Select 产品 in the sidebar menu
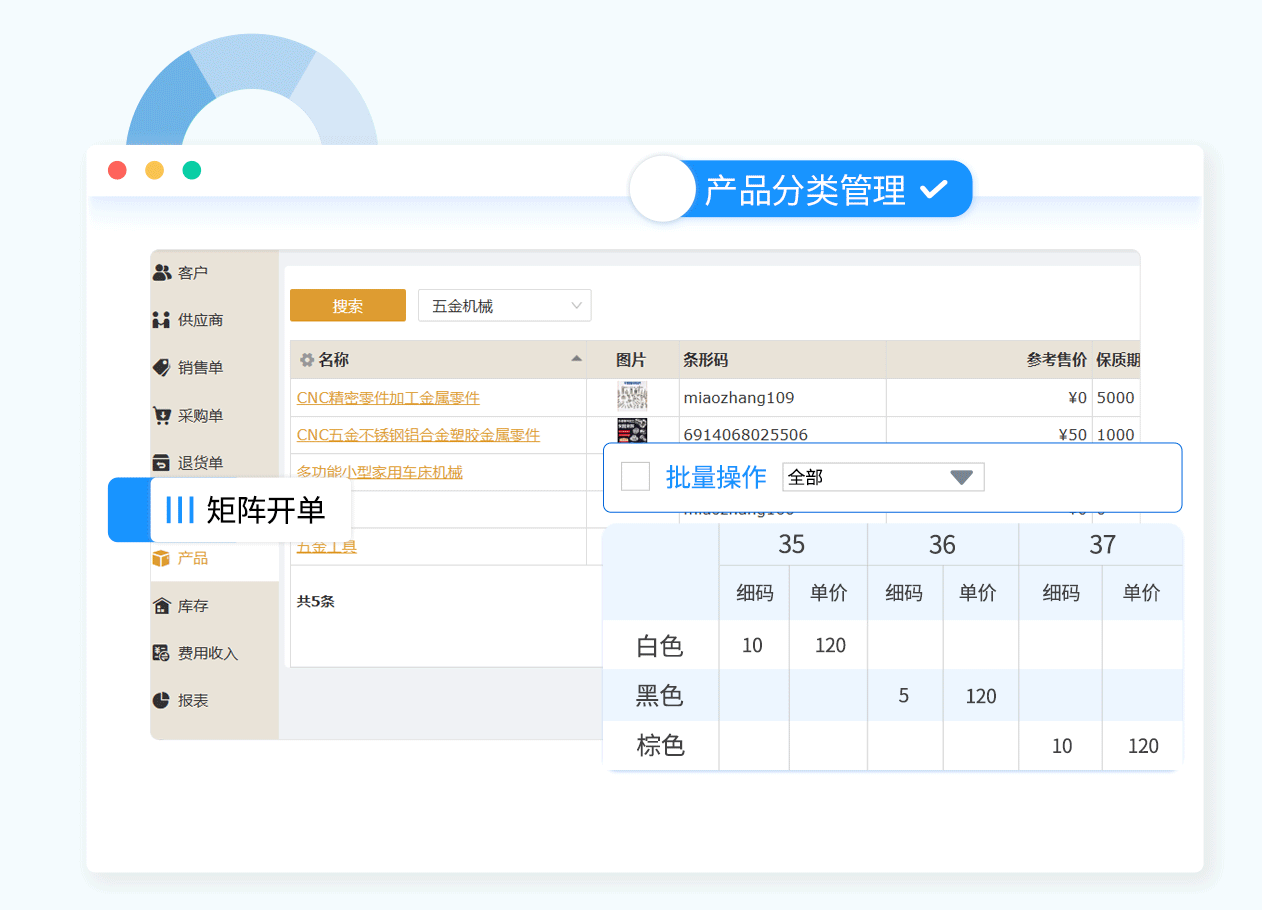The width and height of the screenshot is (1262, 910). [192, 558]
